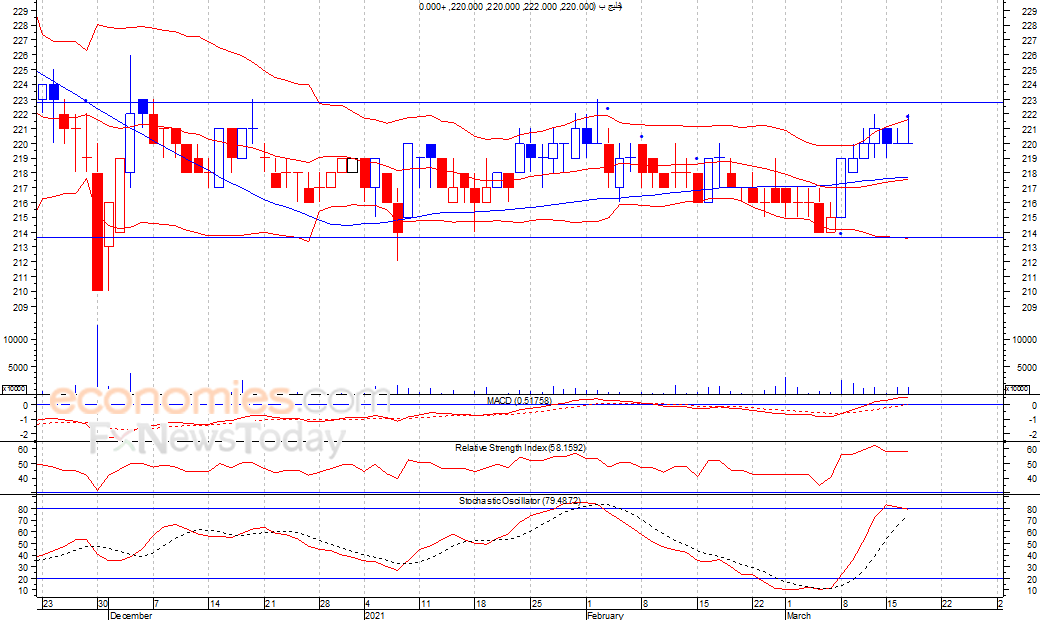Click 10000 on the left volume axis
This screenshot has height=620, width=1040.
pos(15,339)
